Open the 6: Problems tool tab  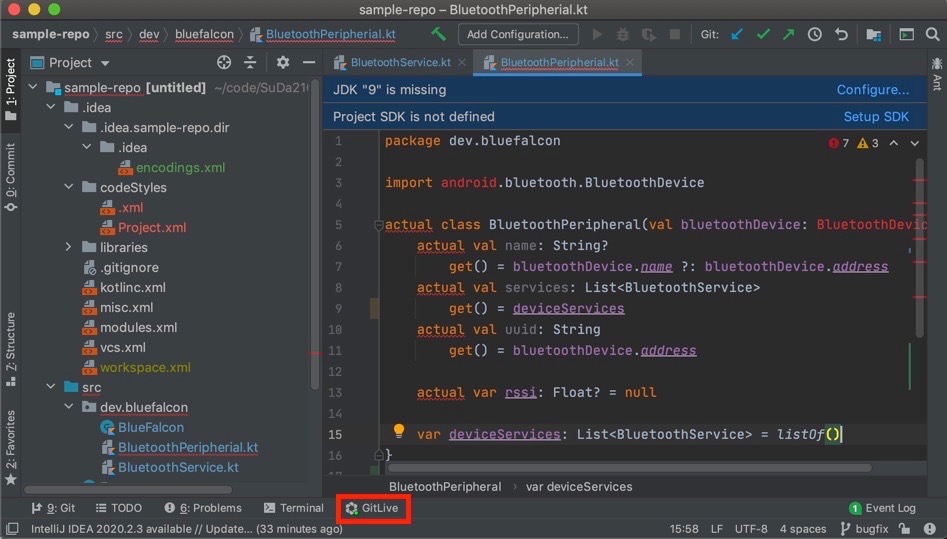point(203,508)
